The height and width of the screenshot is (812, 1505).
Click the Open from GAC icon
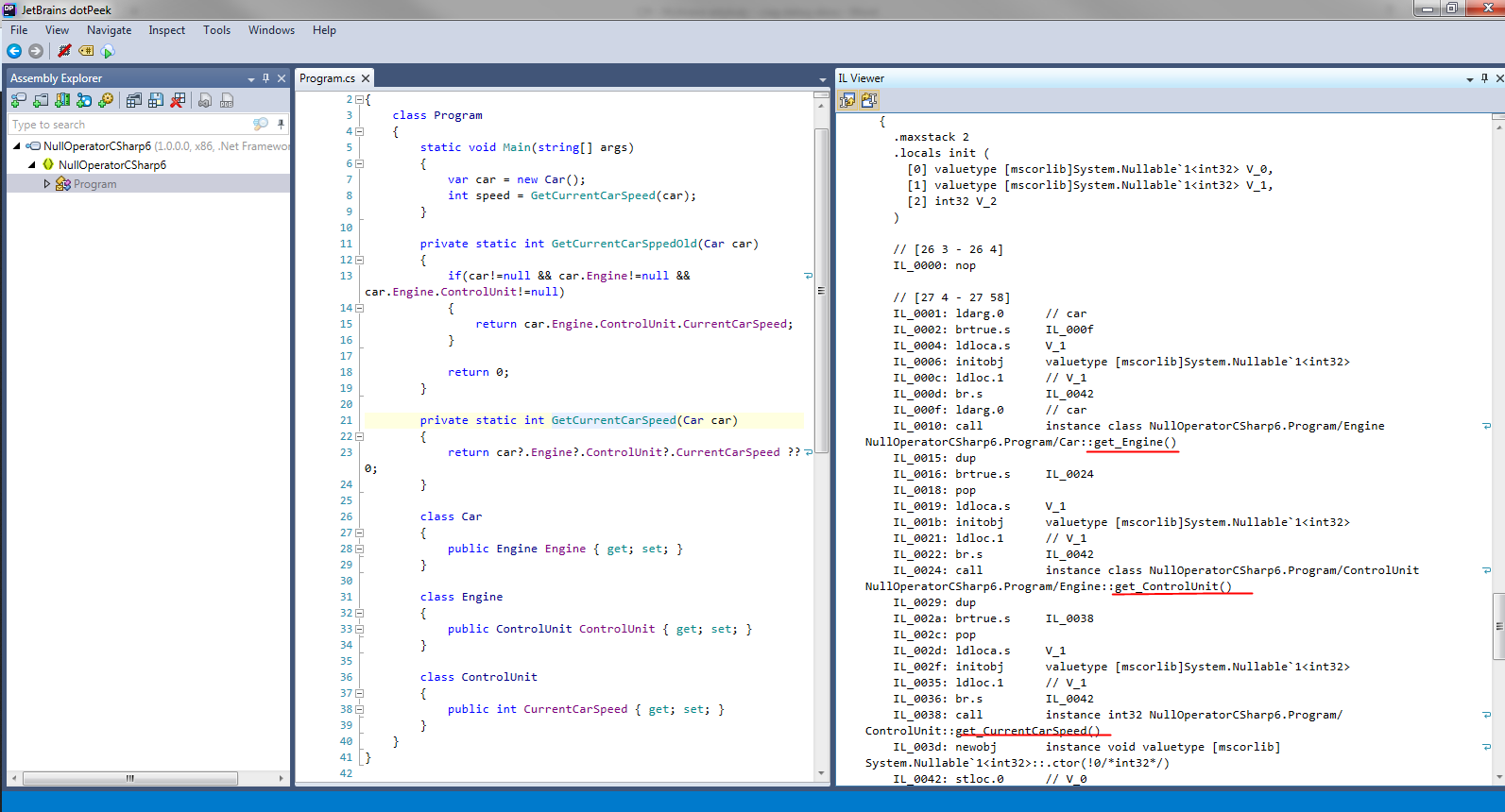pyautogui.click(x=62, y=100)
